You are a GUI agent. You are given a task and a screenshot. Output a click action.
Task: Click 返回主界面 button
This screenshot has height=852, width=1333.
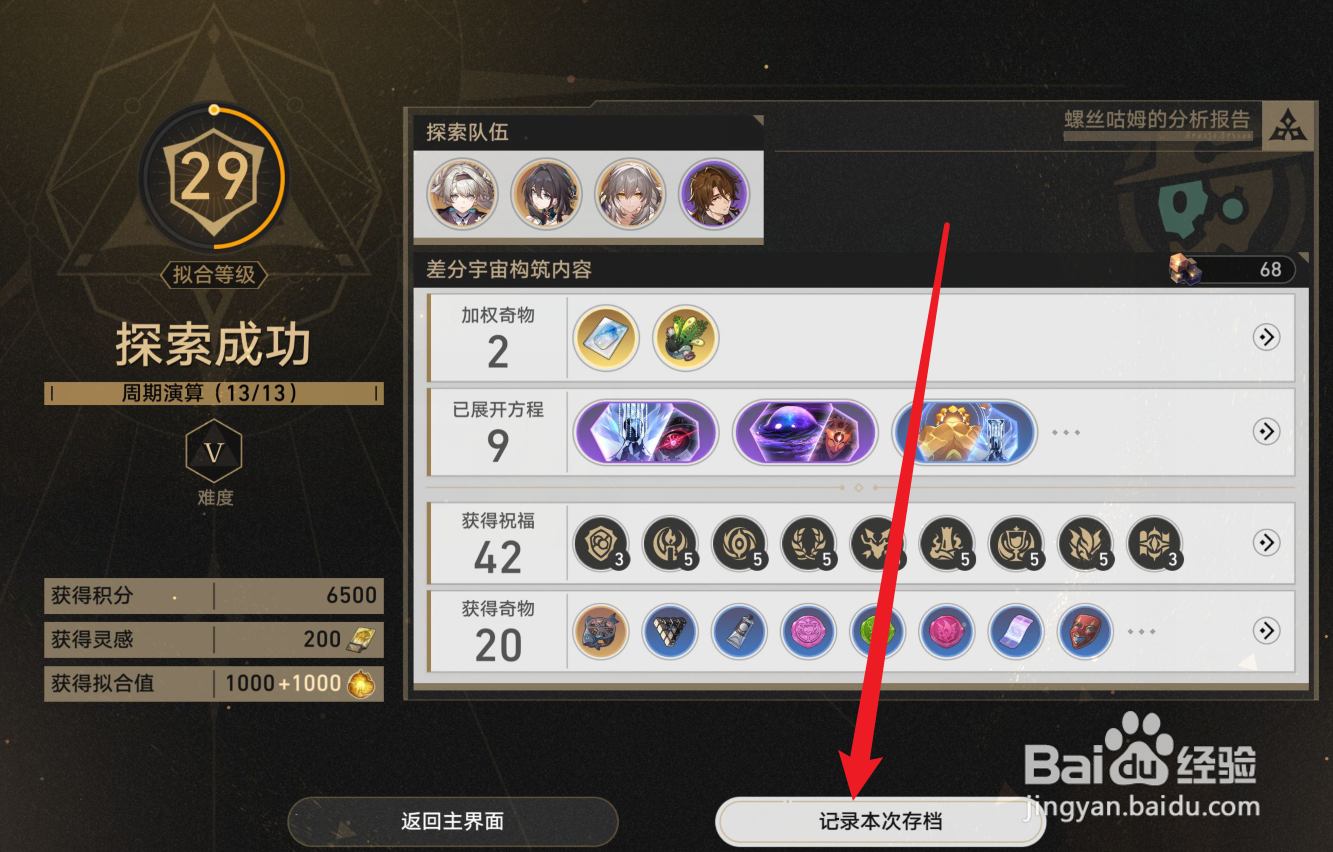pyautogui.click(x=453, y=822)
